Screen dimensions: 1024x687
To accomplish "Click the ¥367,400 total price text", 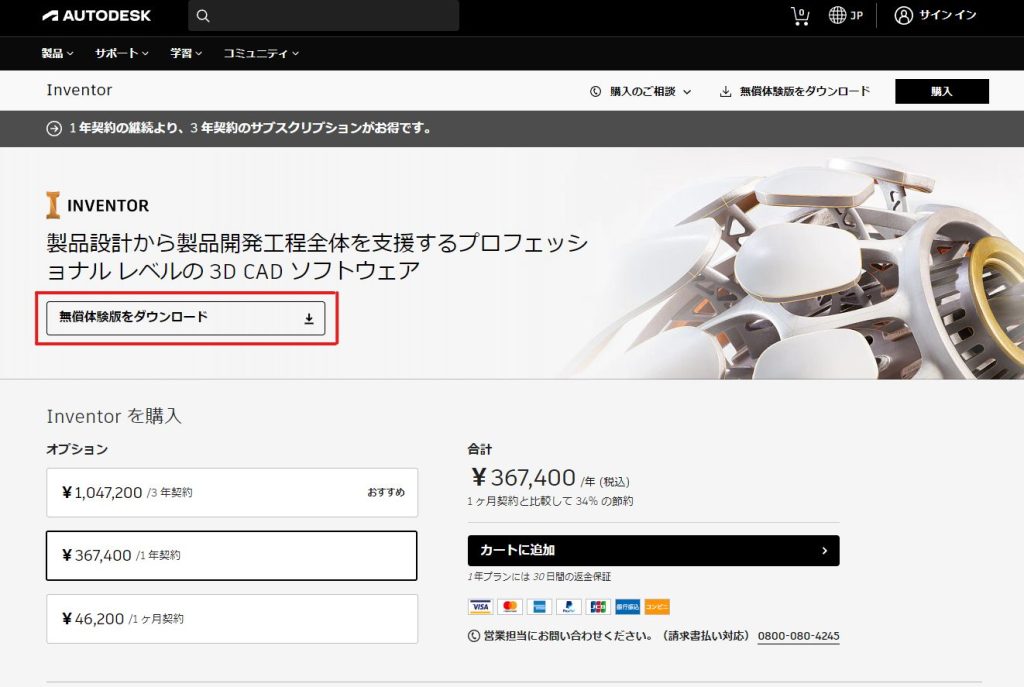I will (x=523, y=478).
